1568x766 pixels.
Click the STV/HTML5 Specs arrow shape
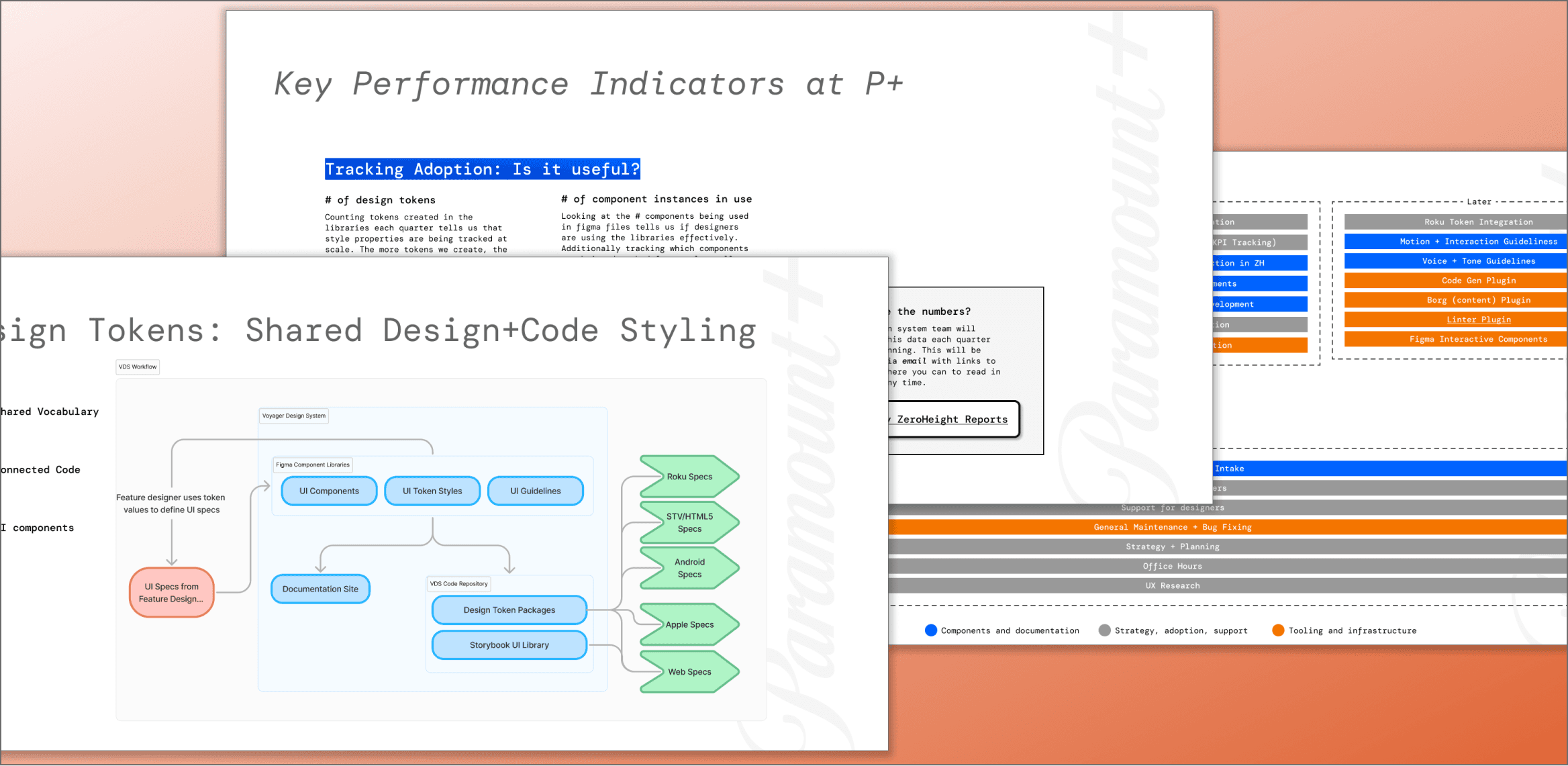click(x=689, y=522)
